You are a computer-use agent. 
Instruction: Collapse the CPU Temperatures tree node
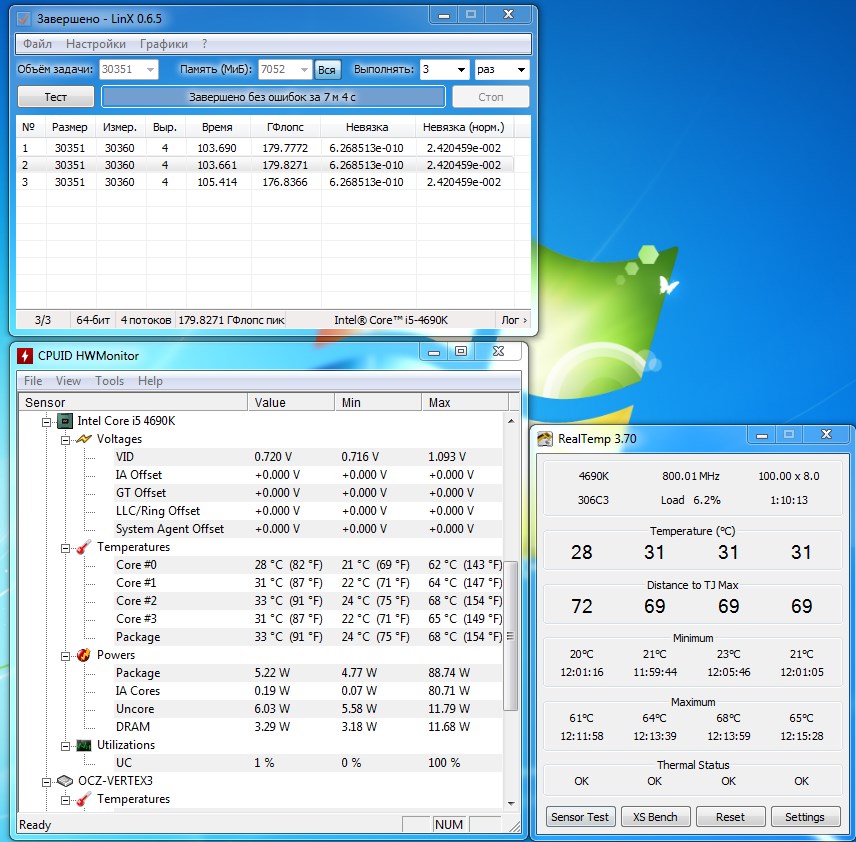tap(65, 548)
